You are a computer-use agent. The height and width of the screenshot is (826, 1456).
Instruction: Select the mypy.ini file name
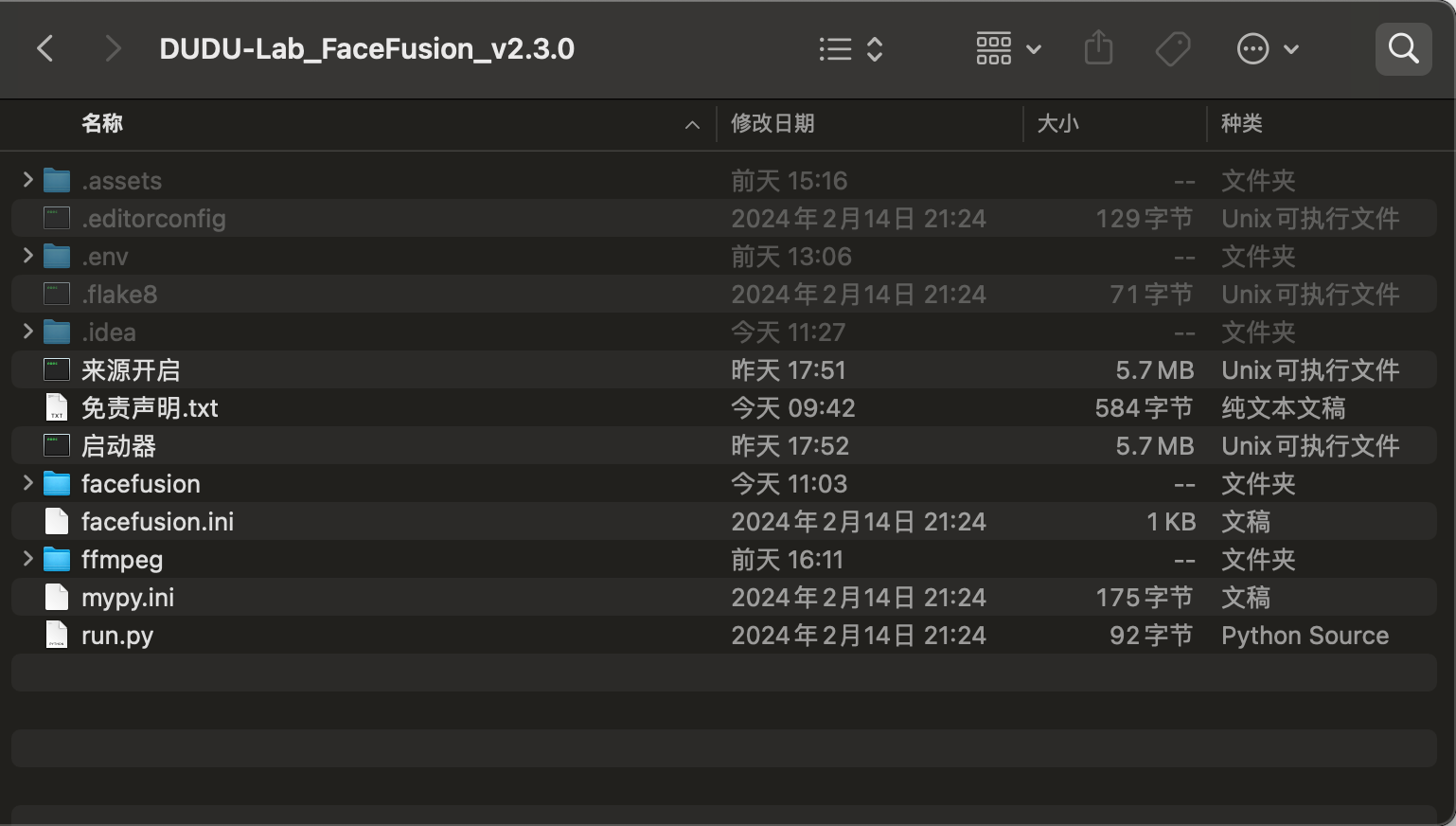click(x=128, y=598)
